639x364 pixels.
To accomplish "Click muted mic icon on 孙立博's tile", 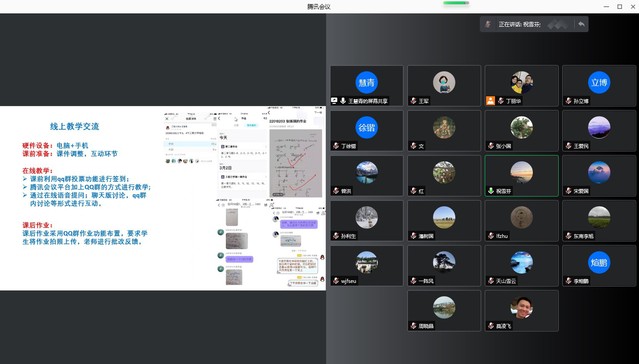I will 568,101.
